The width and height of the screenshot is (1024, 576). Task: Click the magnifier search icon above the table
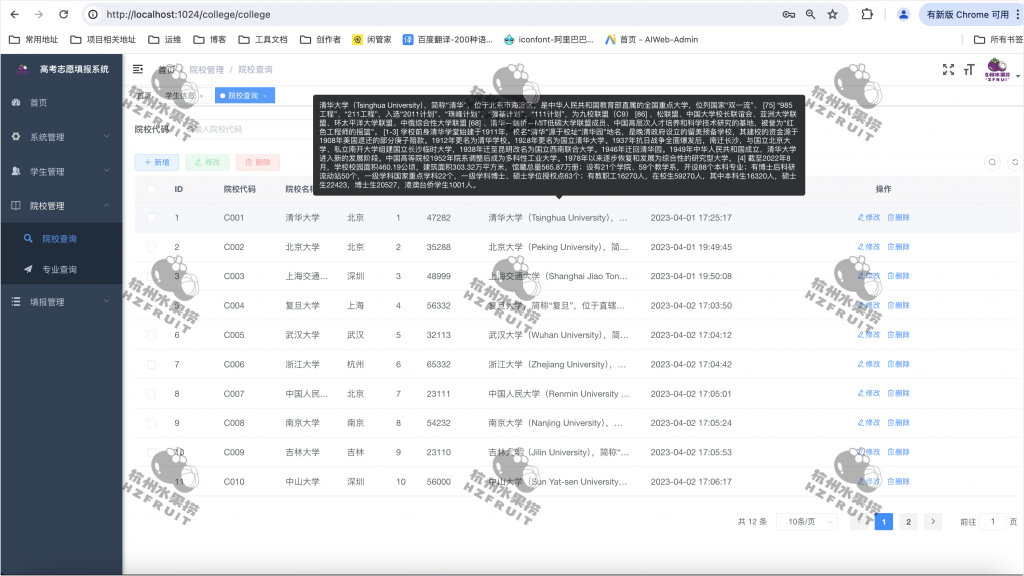[x=991, y=161]
